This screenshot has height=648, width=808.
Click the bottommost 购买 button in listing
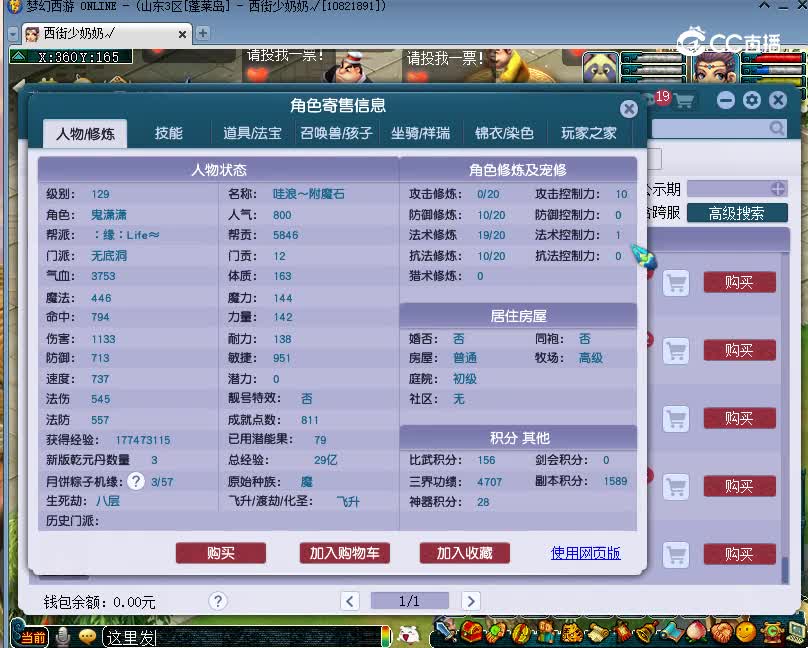tap(739, 554)
